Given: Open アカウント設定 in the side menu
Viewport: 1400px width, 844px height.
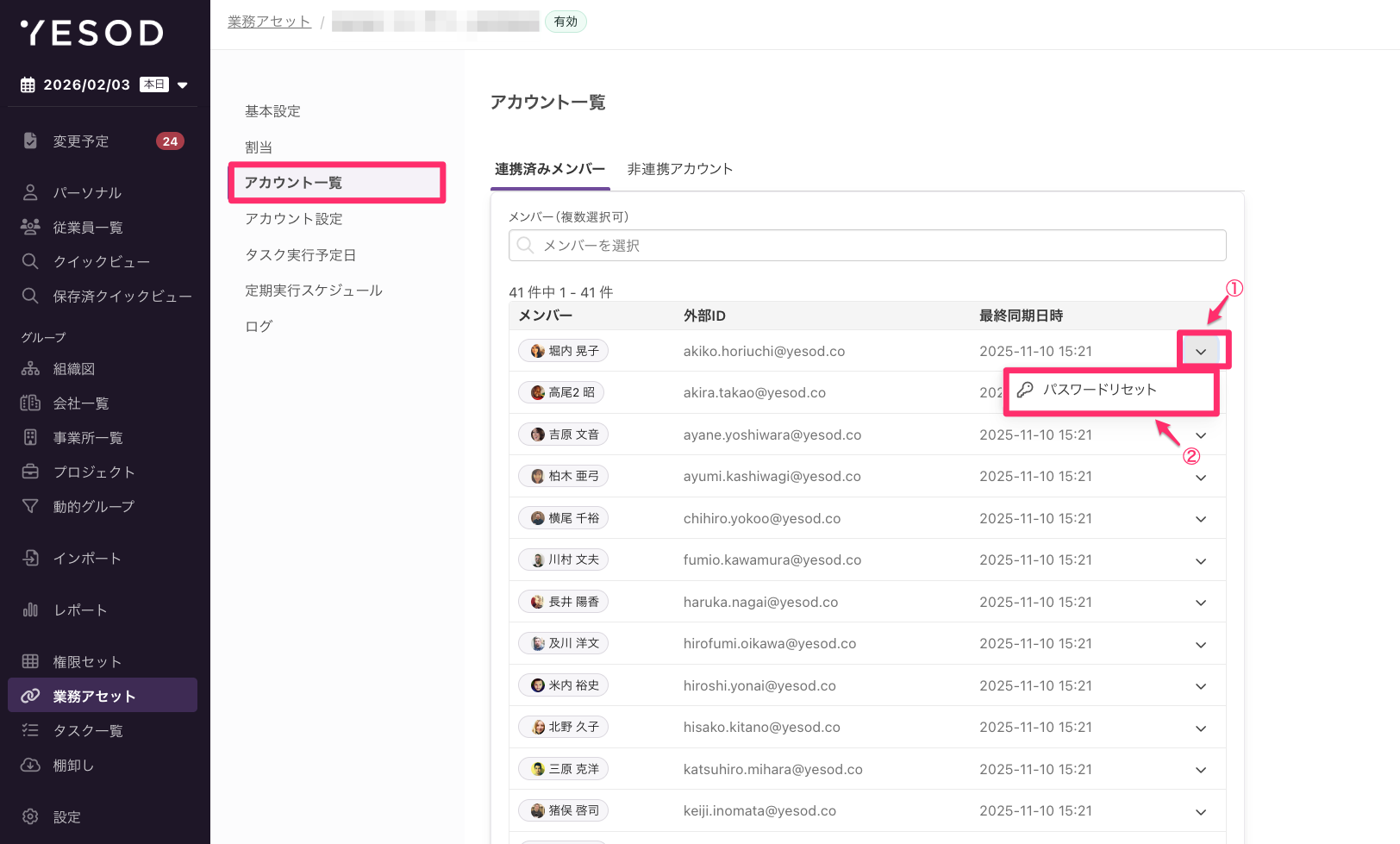Looking at the screenshot, I should (293, 219).
